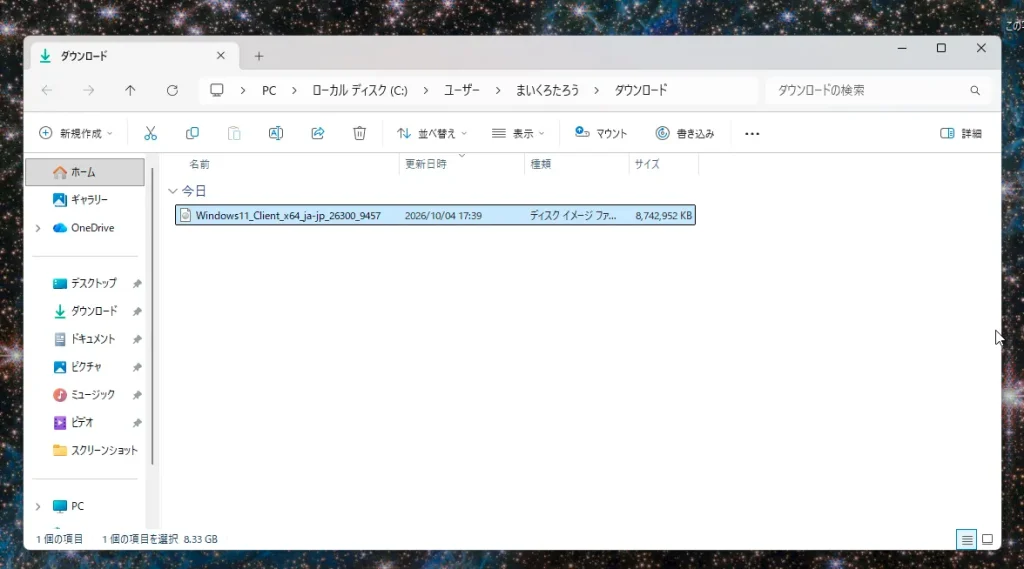Click PC in the address breadcrumb
1024x569 pixels.
click(269, 90)
